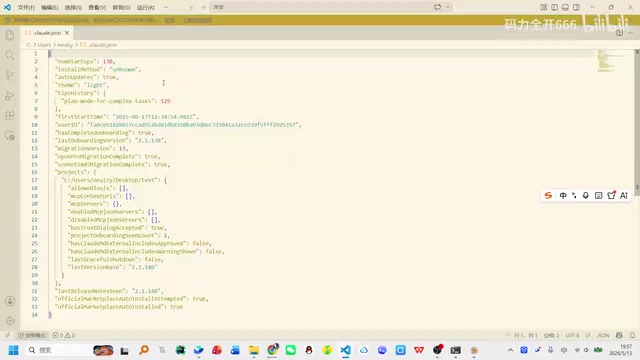640x360 pixels.
Task: Click the lastVersionBase line 28
Action: [112, 267]
